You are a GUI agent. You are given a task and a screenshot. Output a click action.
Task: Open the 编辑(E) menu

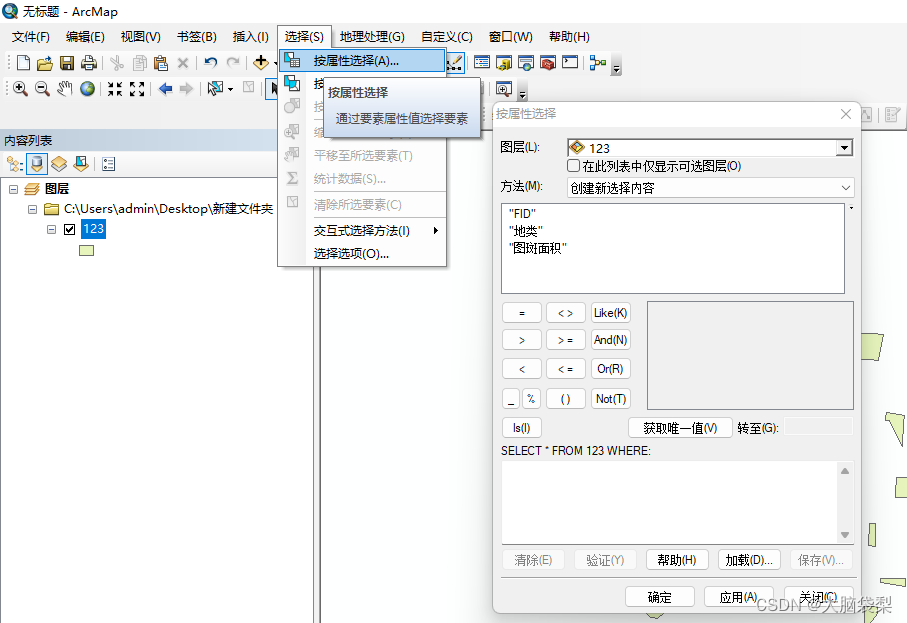(x=85, y=37)
